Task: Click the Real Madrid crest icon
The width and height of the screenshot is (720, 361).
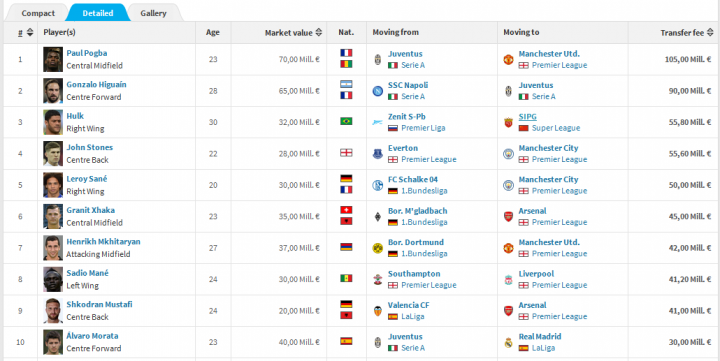Action: [508, 342]
